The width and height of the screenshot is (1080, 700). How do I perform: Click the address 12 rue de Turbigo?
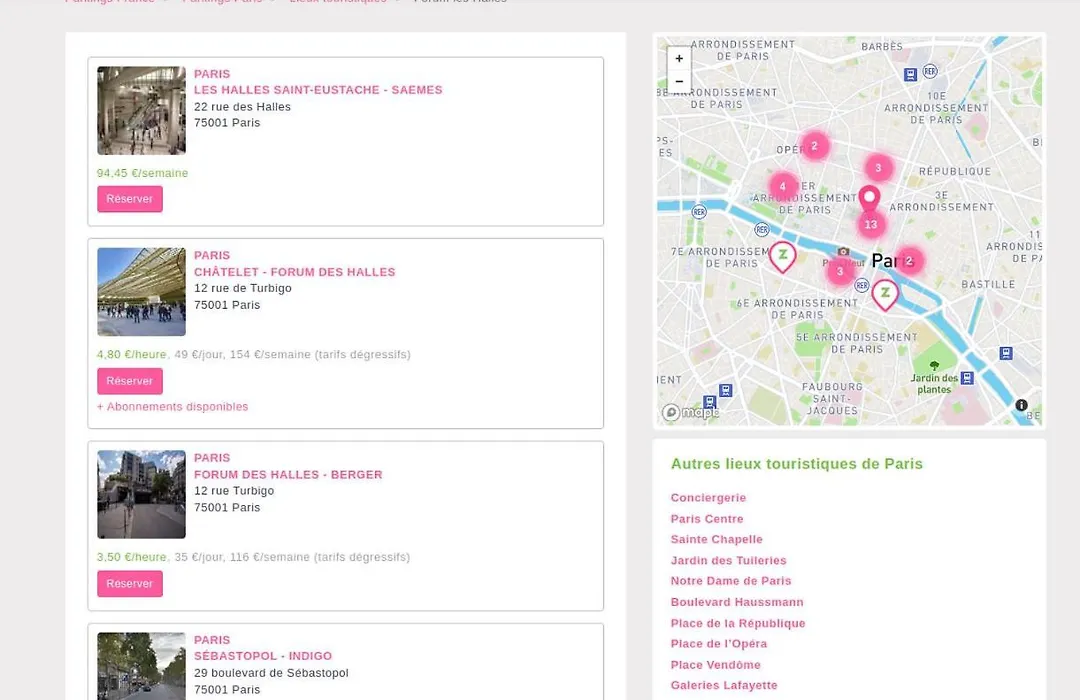pyautogui.click(x=243, y=288)
